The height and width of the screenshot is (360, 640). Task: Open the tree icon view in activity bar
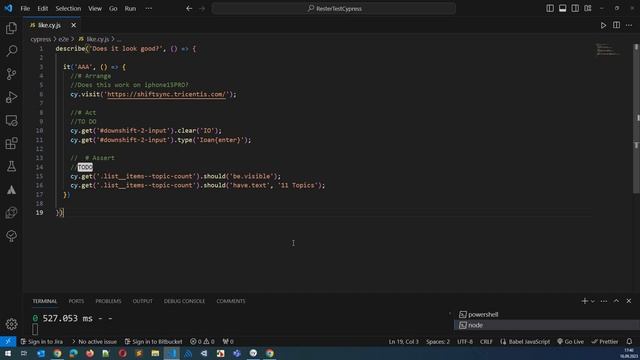pyautogui.click(x=11, y=236)
